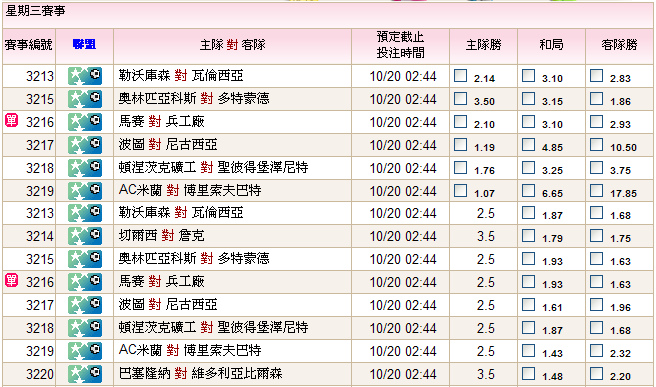The image size is (656, 387).
Task: Tick the 1.43 checkbox
Action: pyautogui.click(x=528, y=350)
